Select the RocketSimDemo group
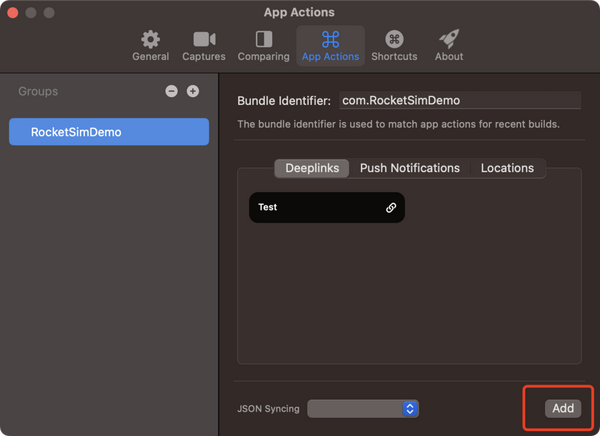This screenshot has width=600, height=436. pyautogui.click(x=109, y=132)
